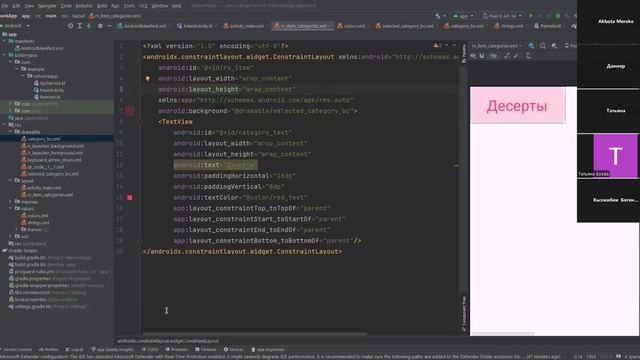
Task: Click the expand all icon in project panel
Action: pos(80,26)
